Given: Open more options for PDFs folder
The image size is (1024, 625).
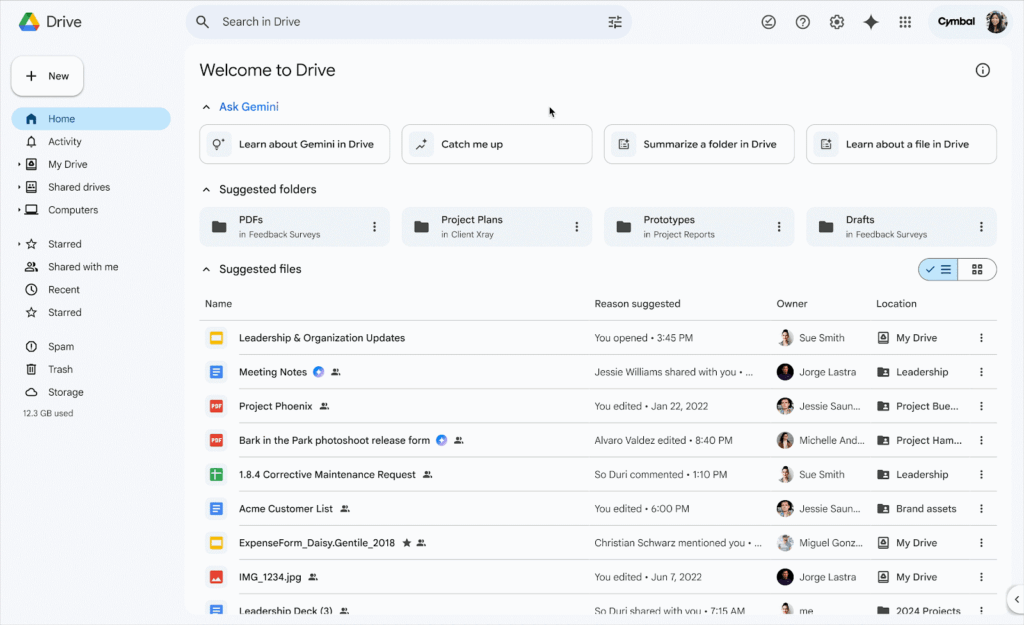Looking at the screenshot, I should pos(374,227).
